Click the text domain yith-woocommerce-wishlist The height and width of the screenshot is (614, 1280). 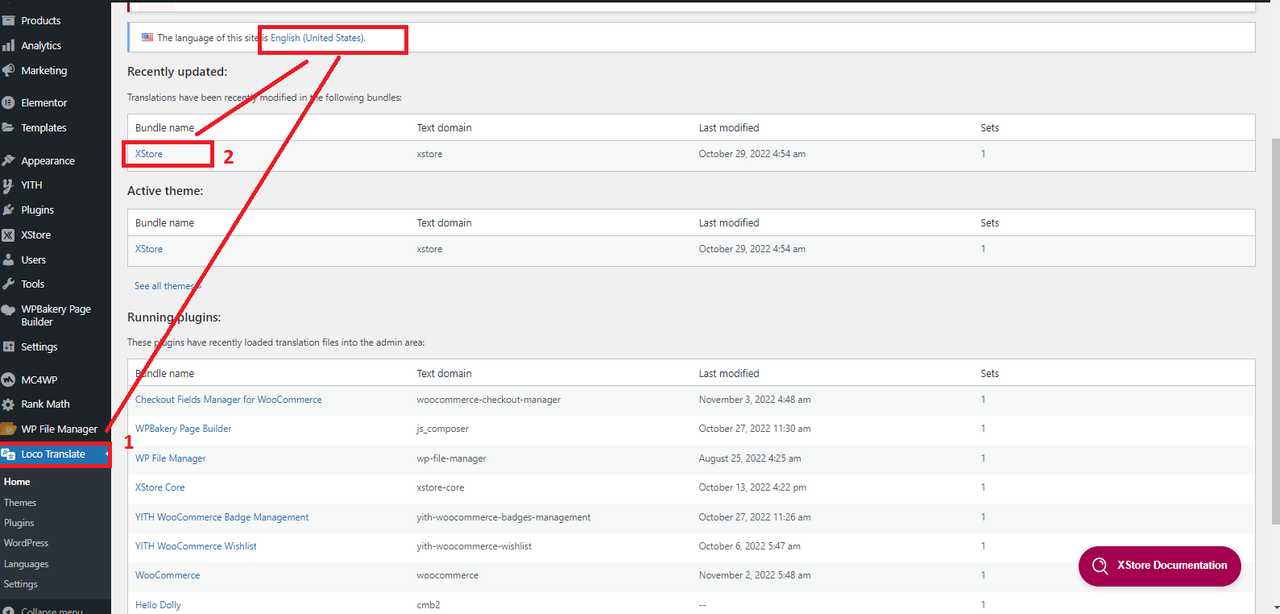coord(474,546)
